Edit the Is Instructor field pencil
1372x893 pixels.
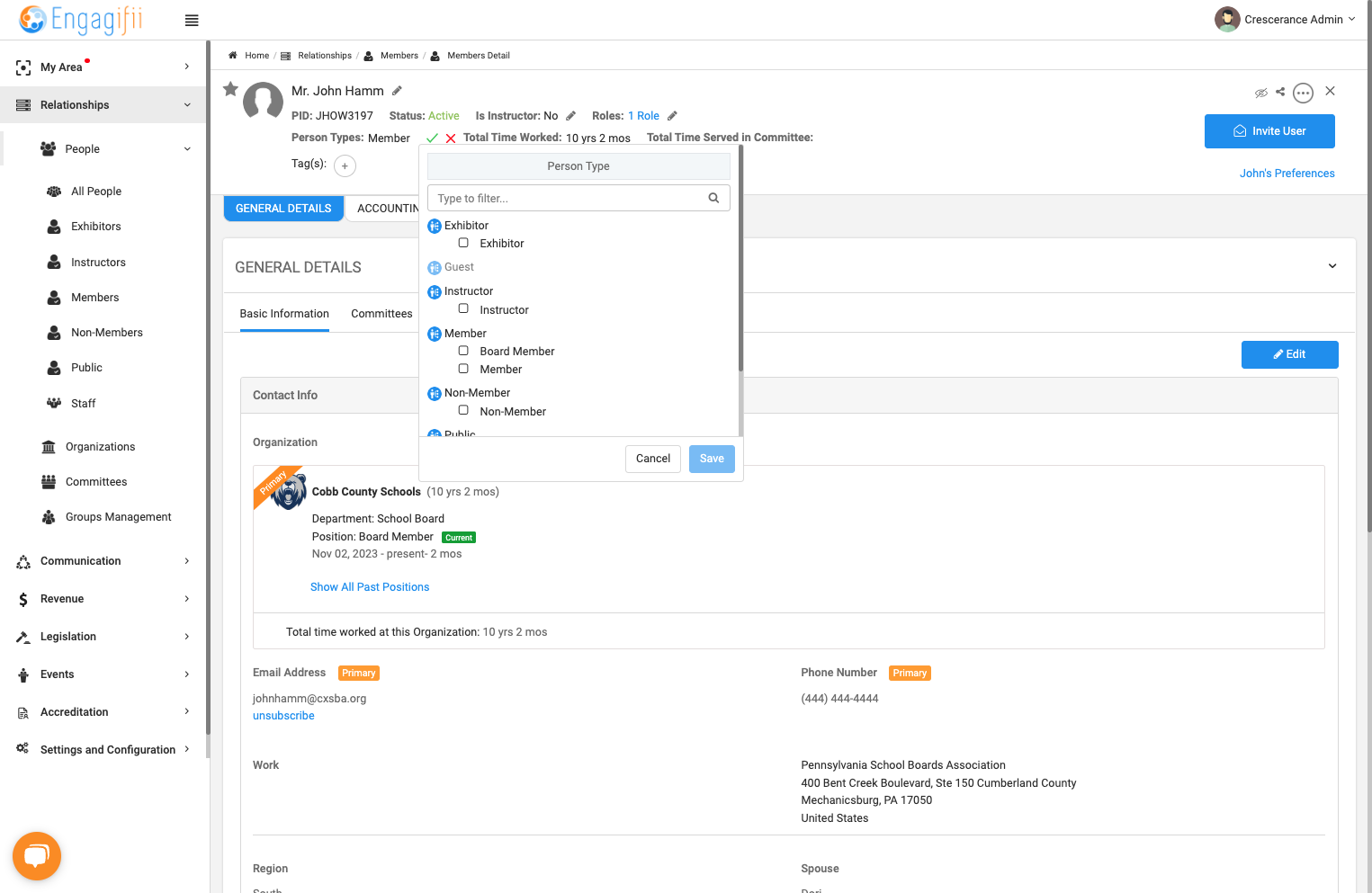(x=570, y=116)
